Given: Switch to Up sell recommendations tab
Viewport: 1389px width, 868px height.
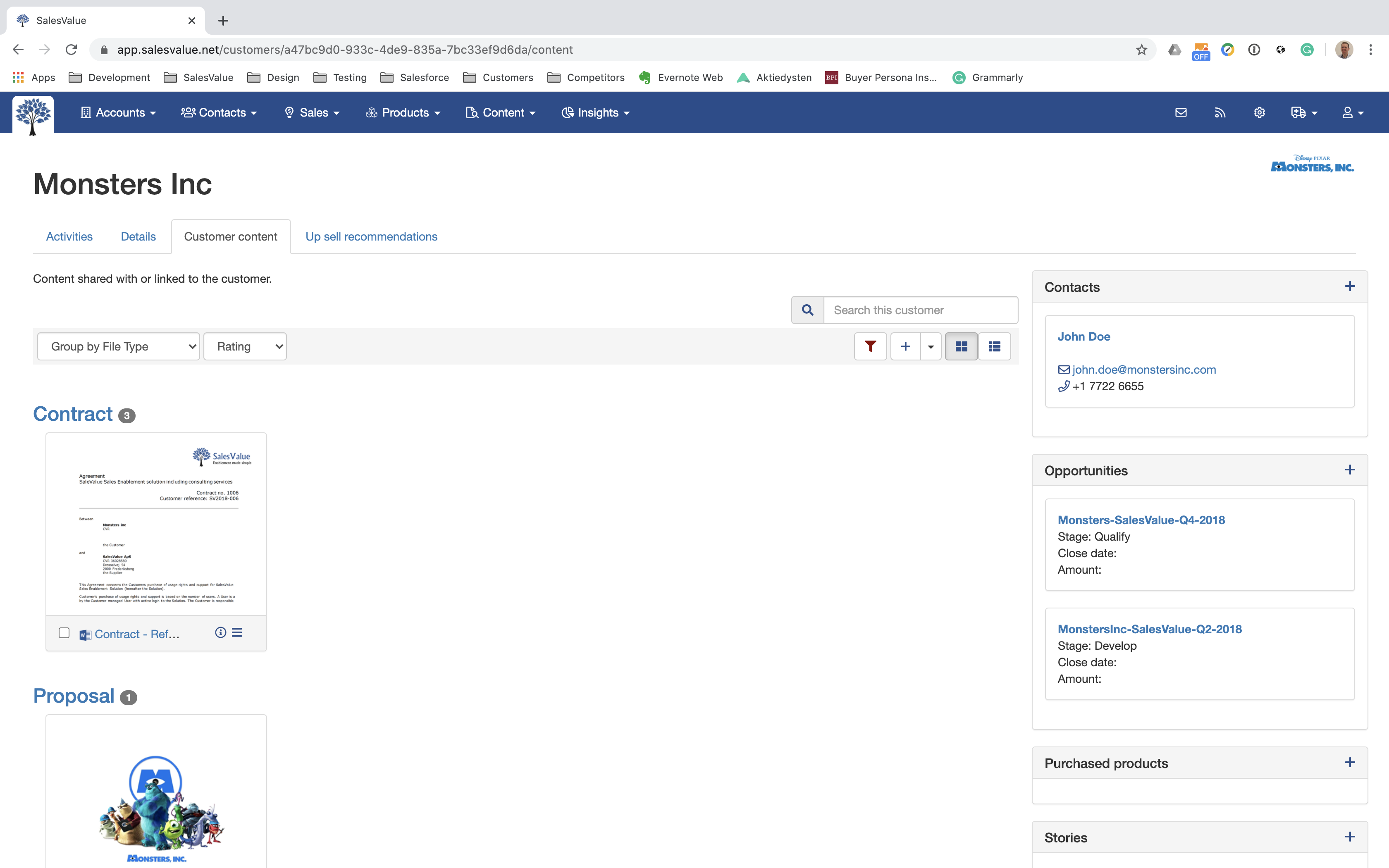Looking at the screenshot, I should (x=371, y=236).
